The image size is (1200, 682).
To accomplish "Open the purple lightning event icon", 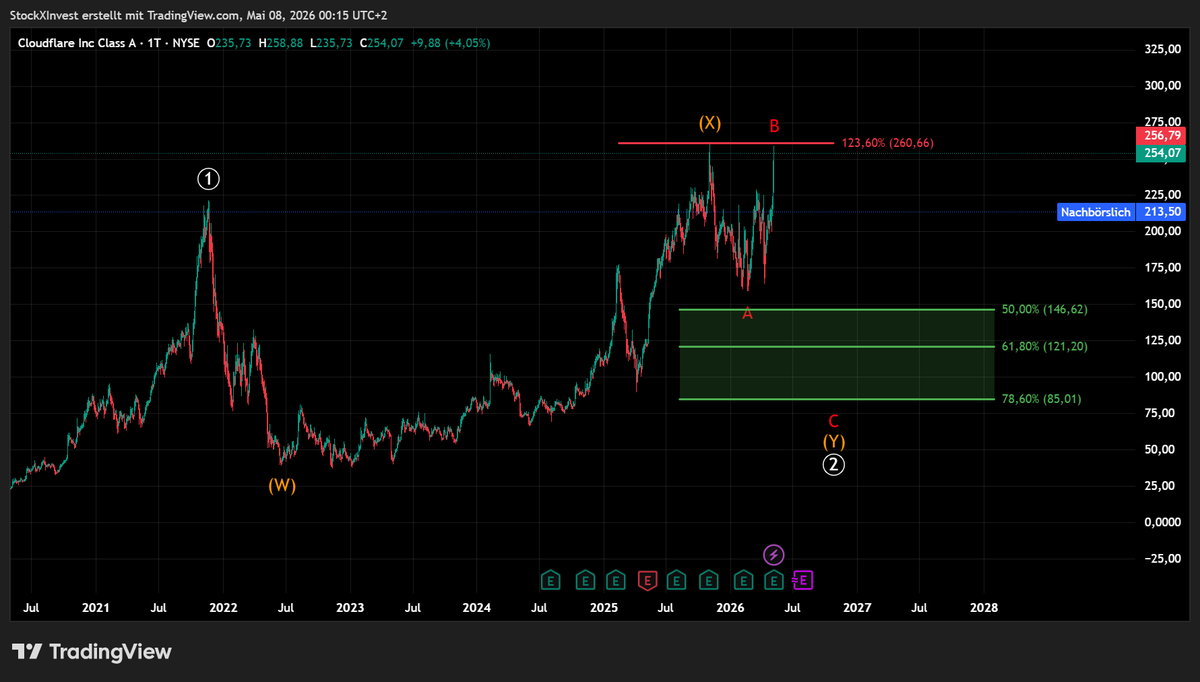I will 774,554.
